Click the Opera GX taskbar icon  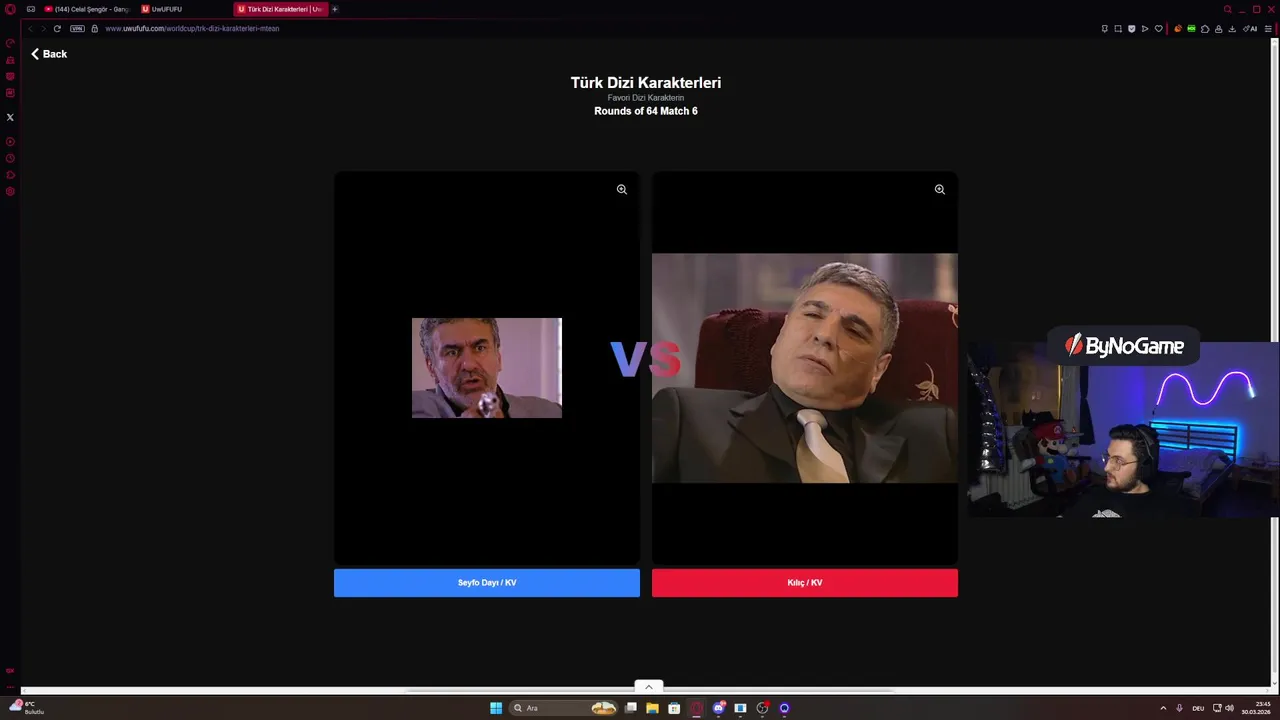coord(696,708)
